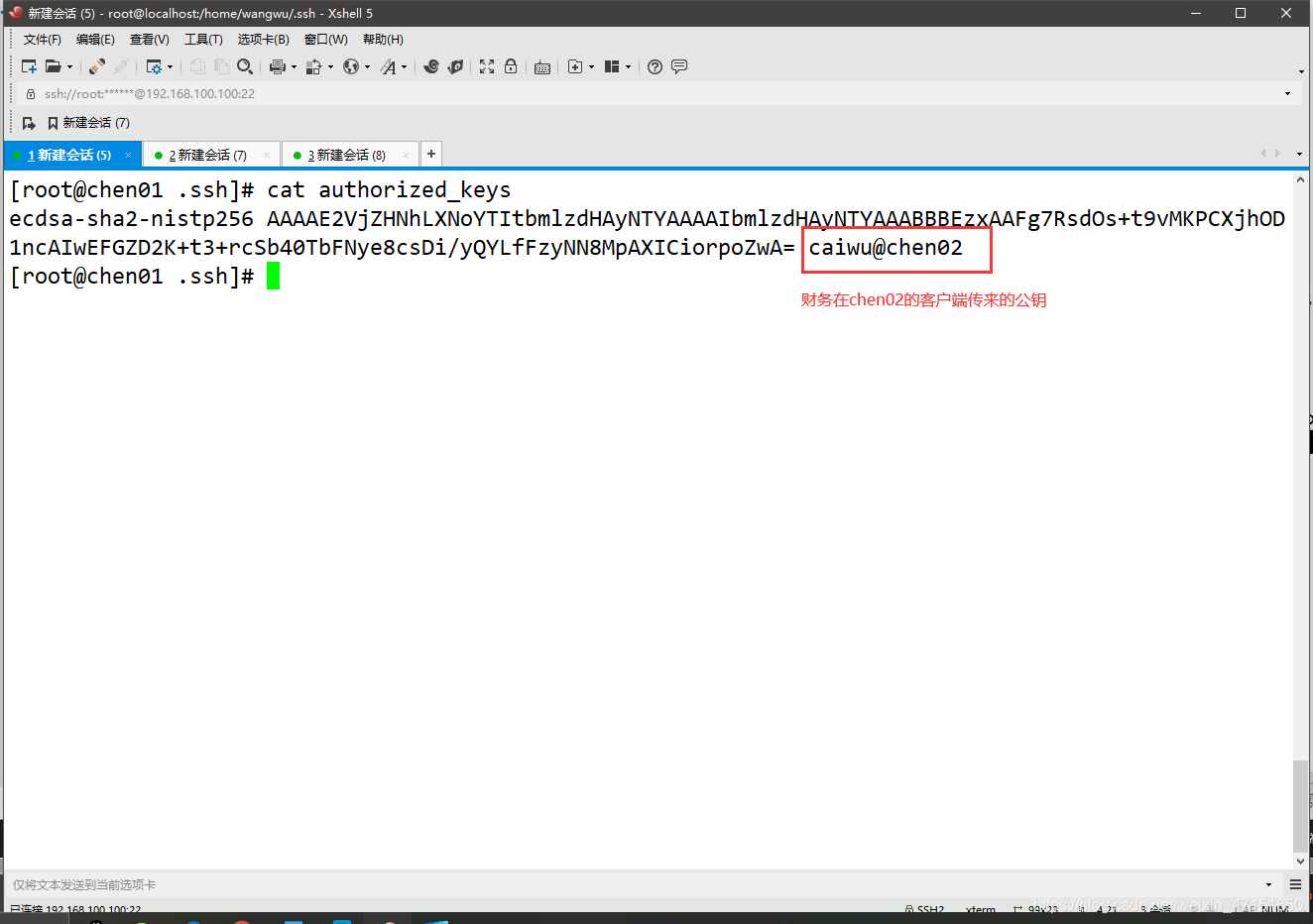
Task: Open the 帮助(H) menu
Action: coord(383,40)
